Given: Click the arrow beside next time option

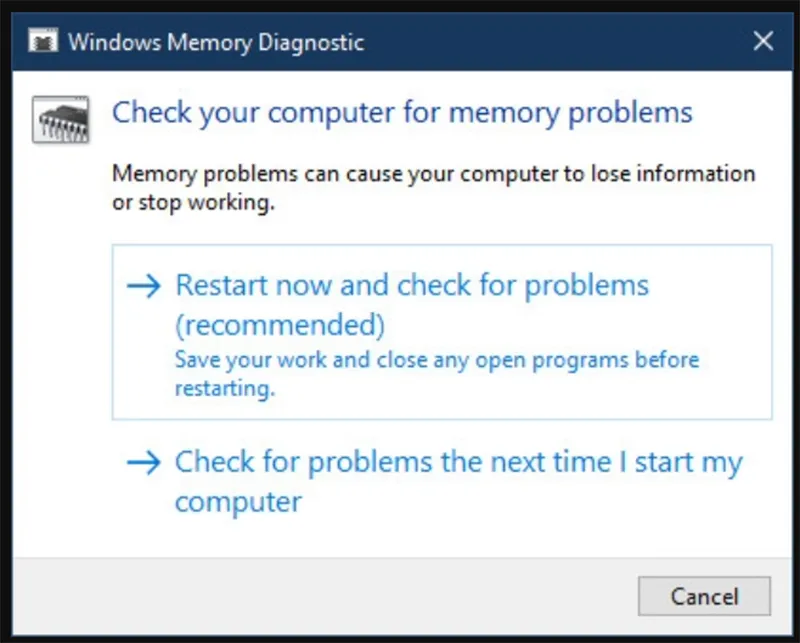Looking at the screenshot, I should (x=145, y=463).
